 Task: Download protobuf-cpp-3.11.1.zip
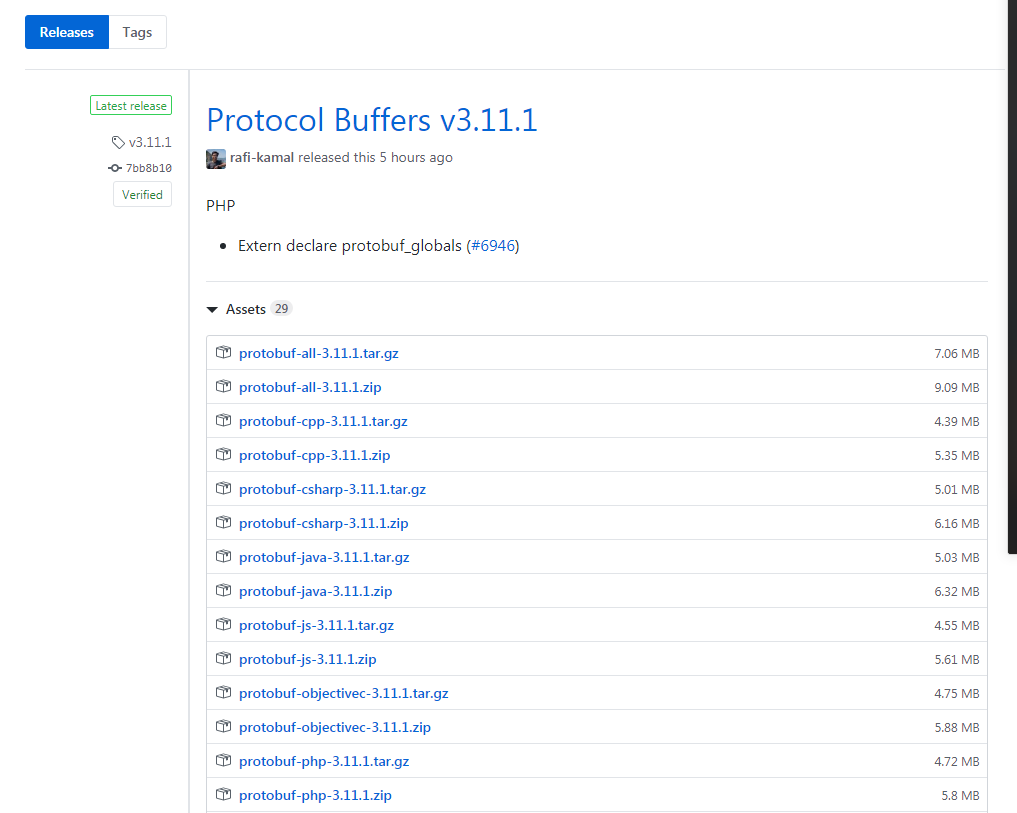pyautogui.click(x=315, y=455)
